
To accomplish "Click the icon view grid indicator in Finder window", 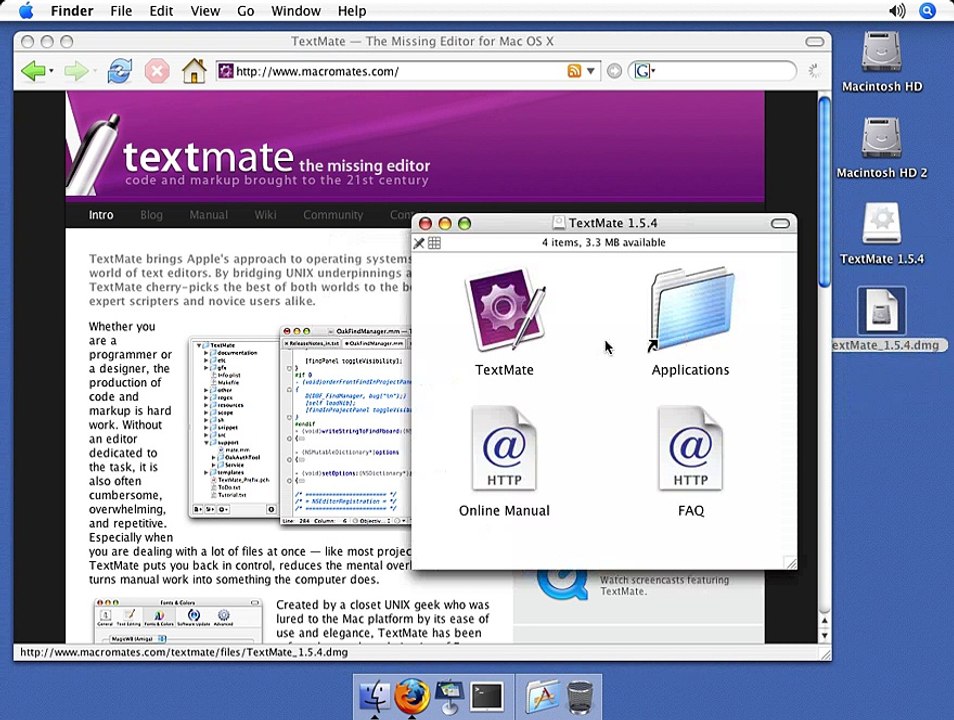I will [434, 243].
